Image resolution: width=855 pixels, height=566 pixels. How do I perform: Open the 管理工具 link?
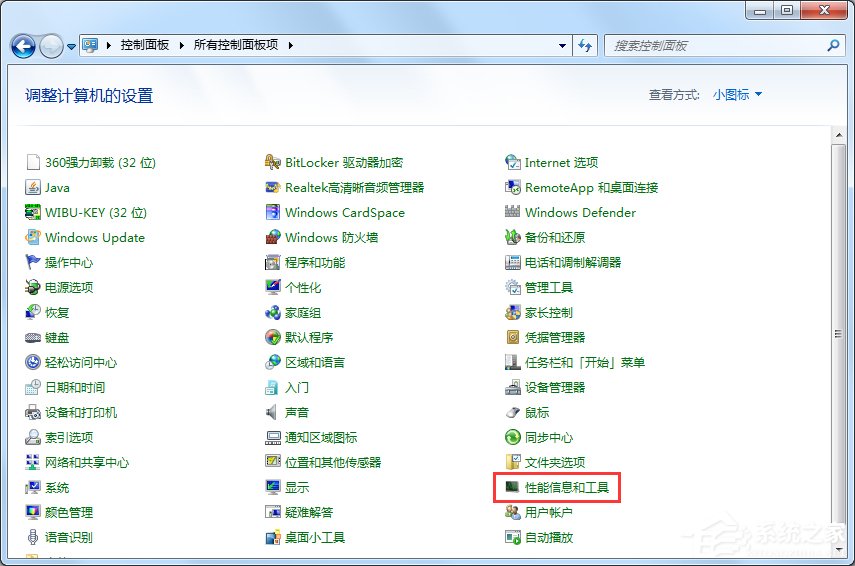pyautogui.click(x=549, y=287)
